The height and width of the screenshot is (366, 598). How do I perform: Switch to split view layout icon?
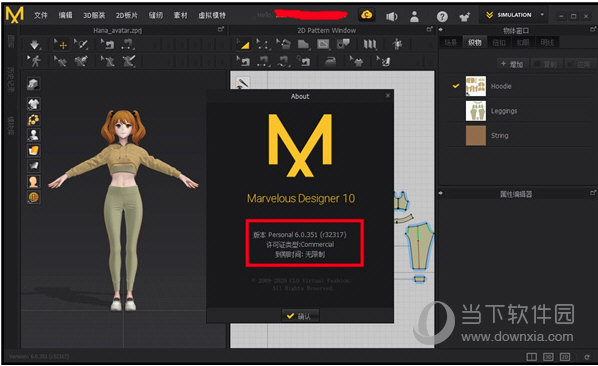531,357
